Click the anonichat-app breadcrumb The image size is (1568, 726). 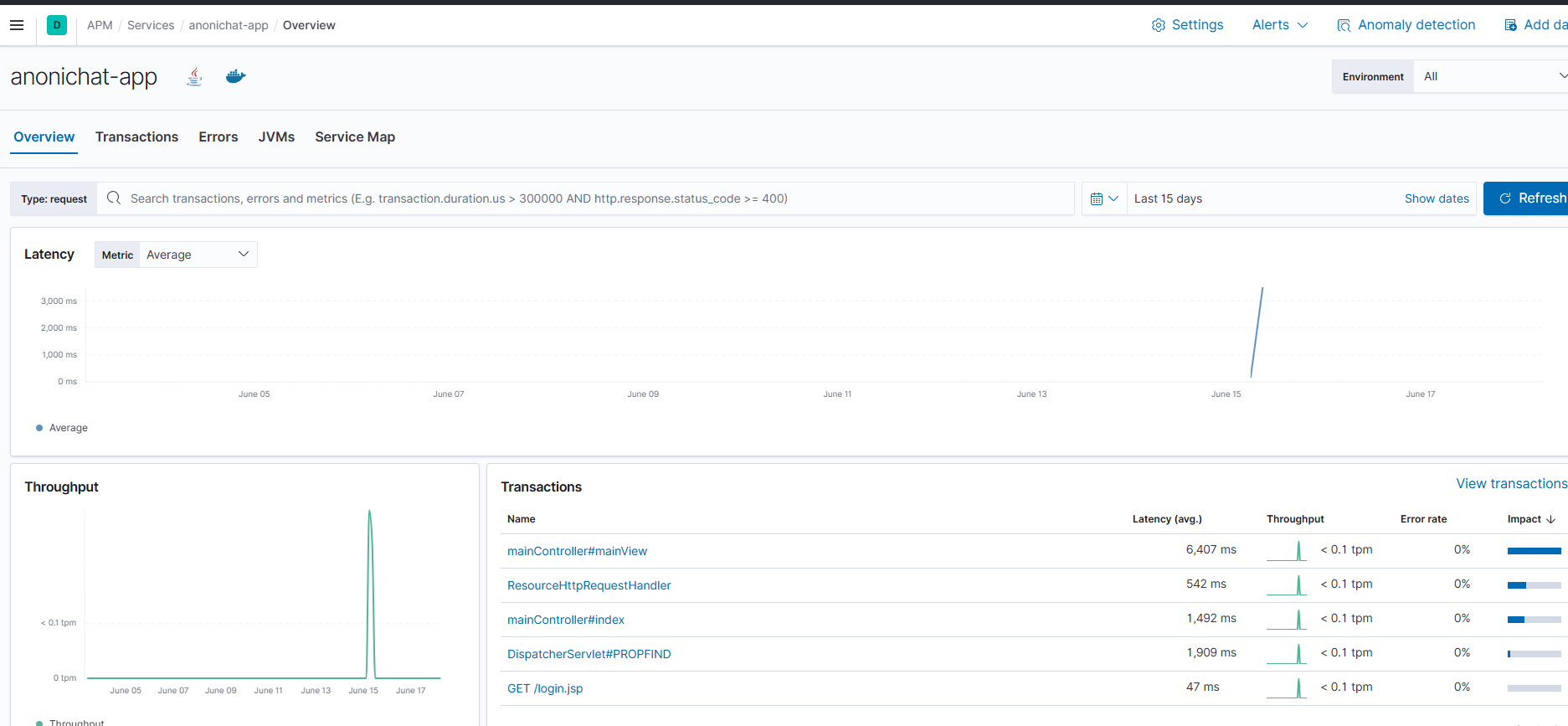coord(229,25)
